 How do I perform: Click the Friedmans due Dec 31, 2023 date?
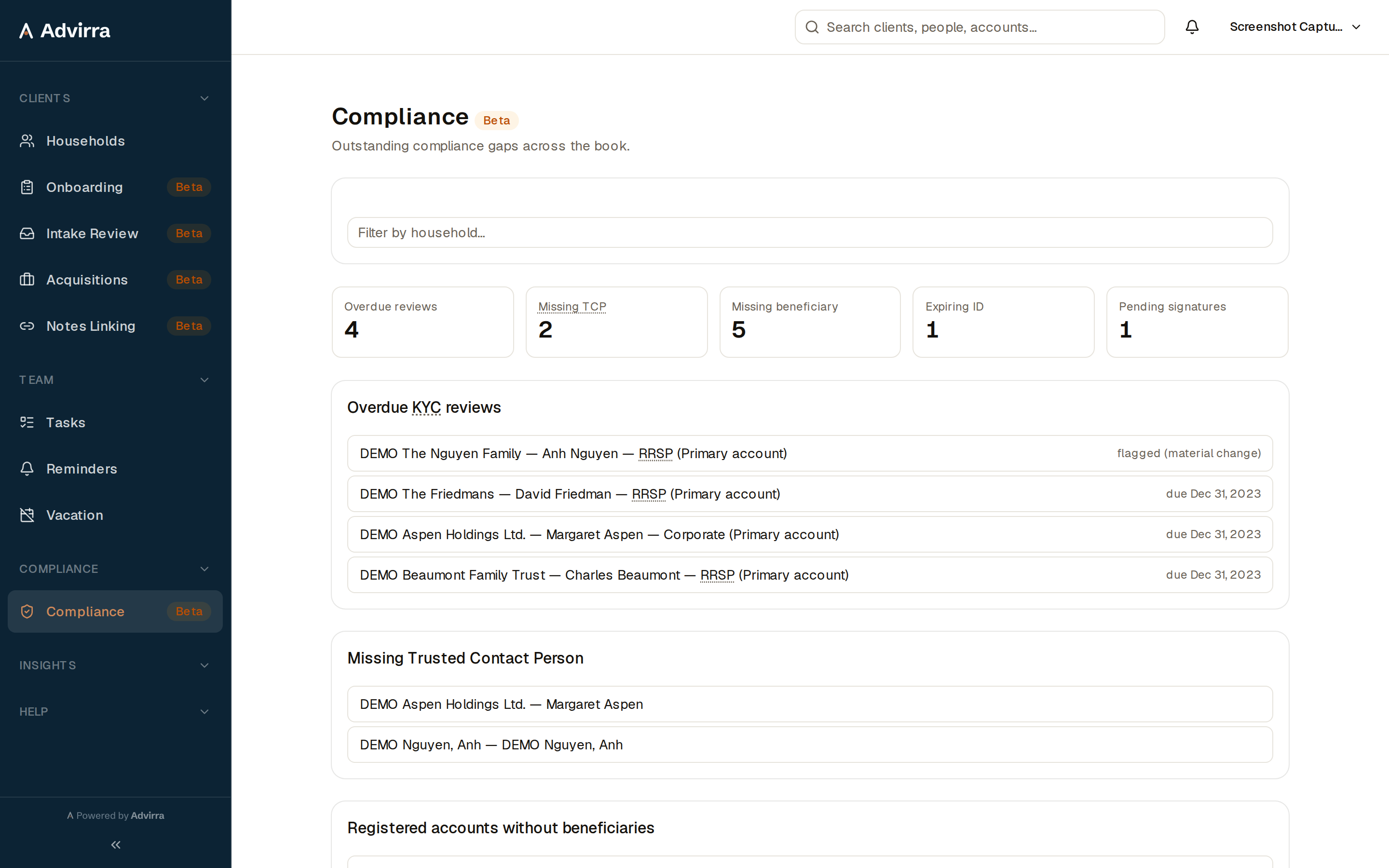(x=1213, y=494)
